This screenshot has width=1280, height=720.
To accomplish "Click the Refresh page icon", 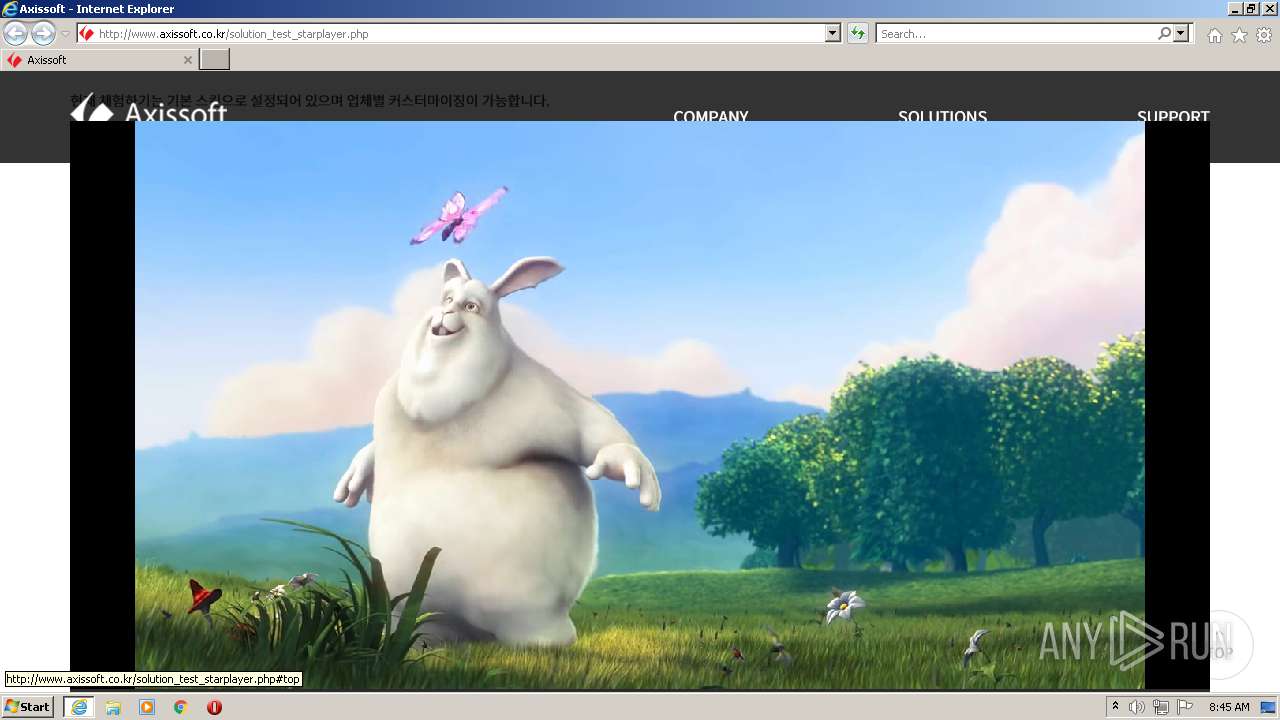I will point(857,34).
